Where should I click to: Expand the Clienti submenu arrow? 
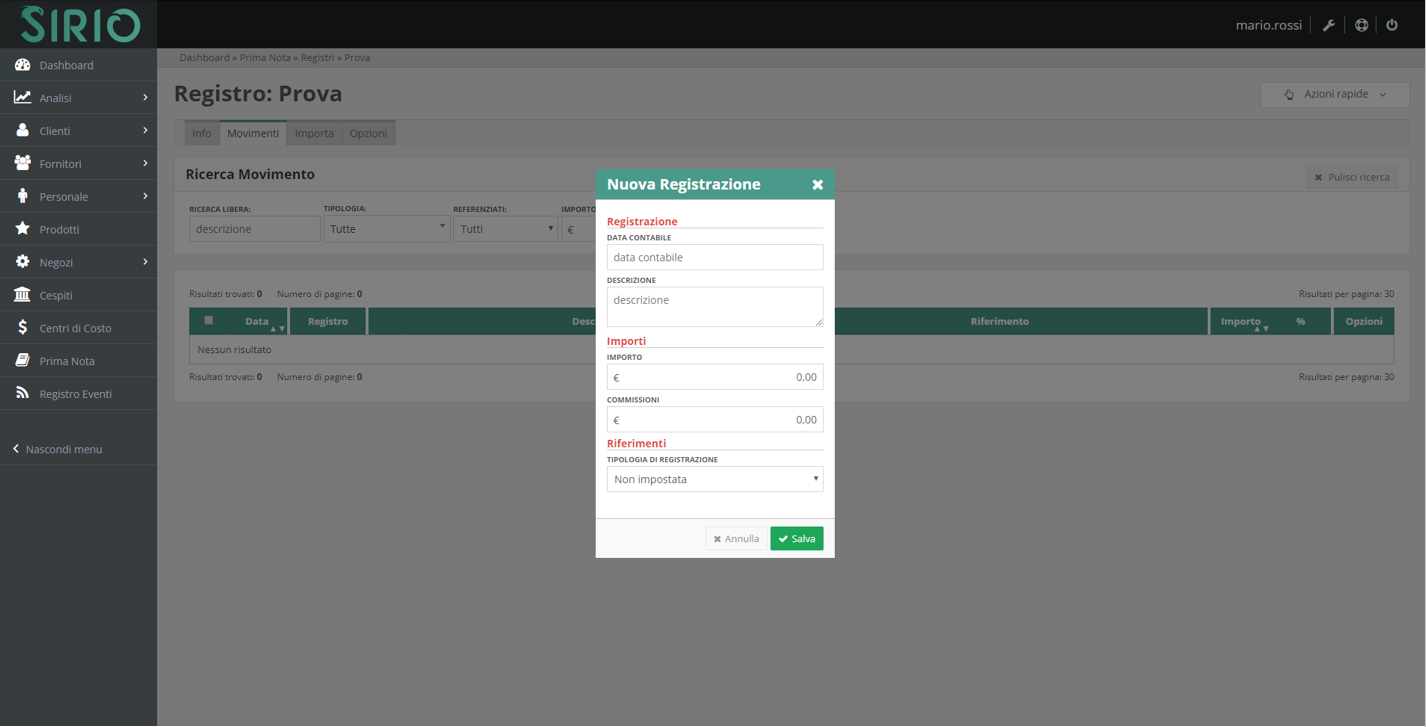click(x=145, y=131)
